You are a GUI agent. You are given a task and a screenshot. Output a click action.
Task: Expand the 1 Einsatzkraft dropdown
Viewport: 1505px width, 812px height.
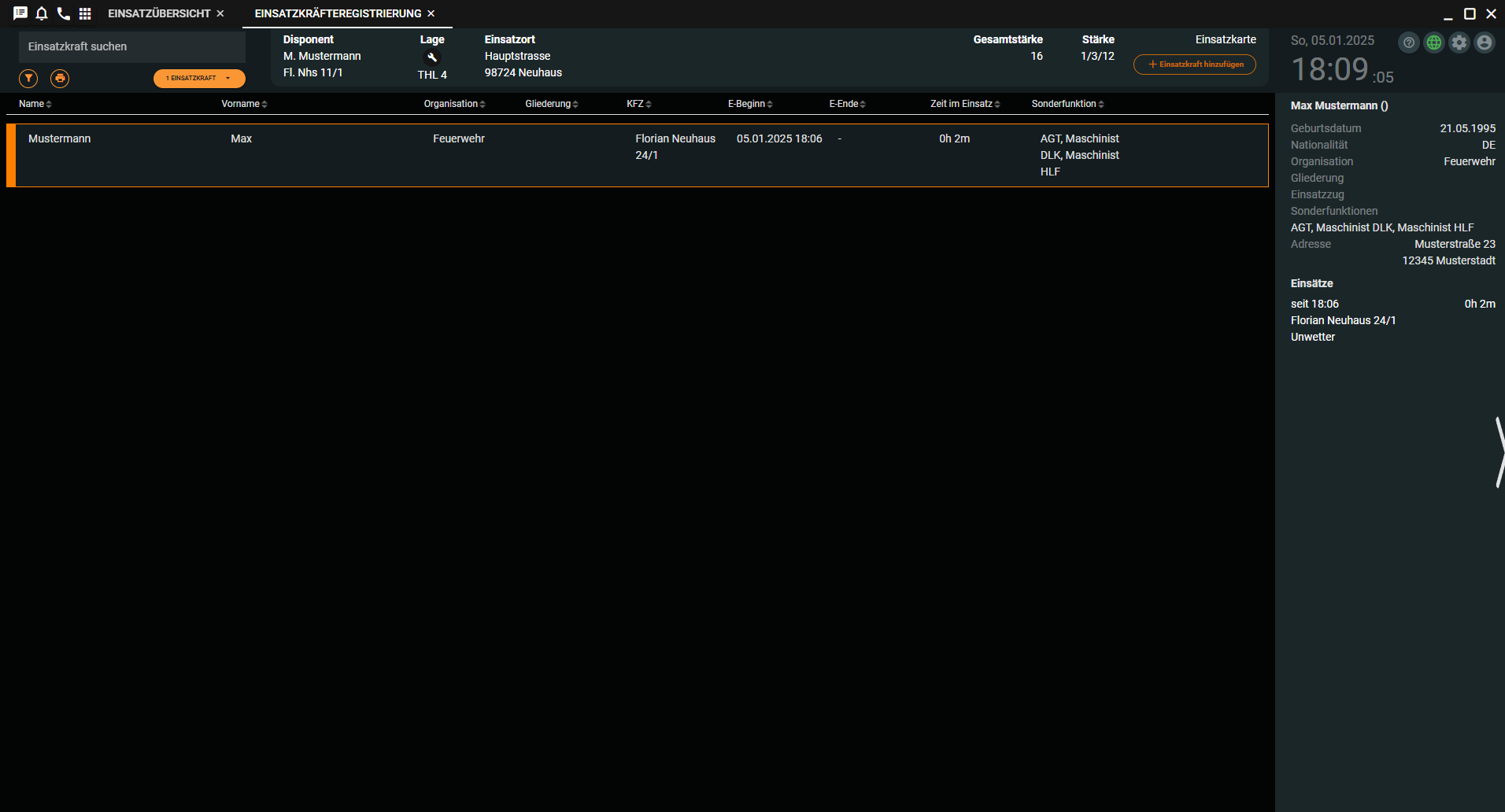coord(199,78)
